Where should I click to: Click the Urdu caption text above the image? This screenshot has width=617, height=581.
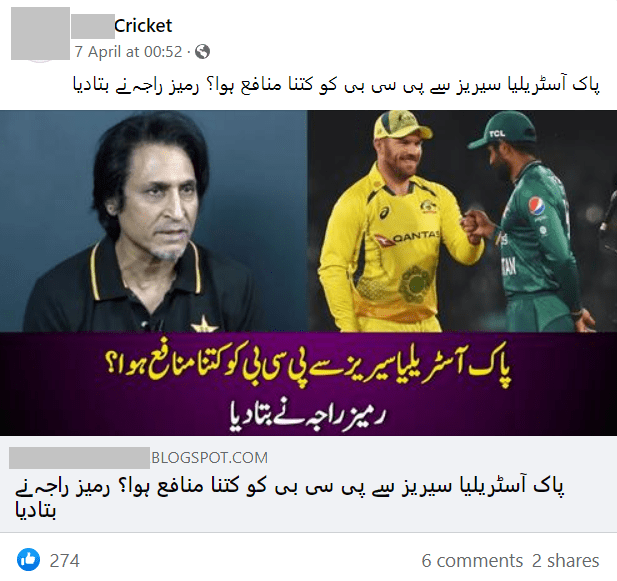click(x=336, y=85)
